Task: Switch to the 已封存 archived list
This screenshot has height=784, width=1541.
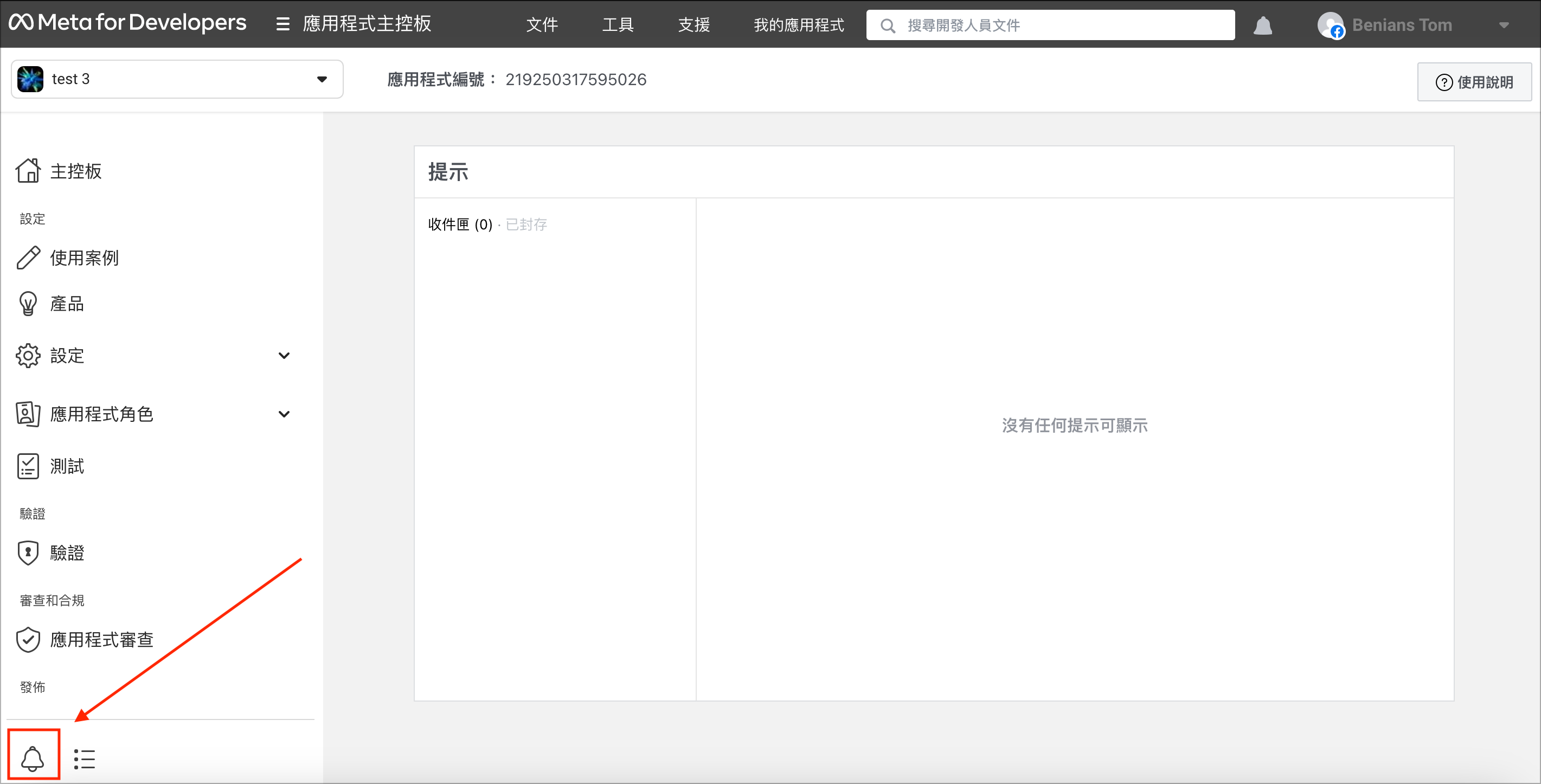Action: coord(526,225)
